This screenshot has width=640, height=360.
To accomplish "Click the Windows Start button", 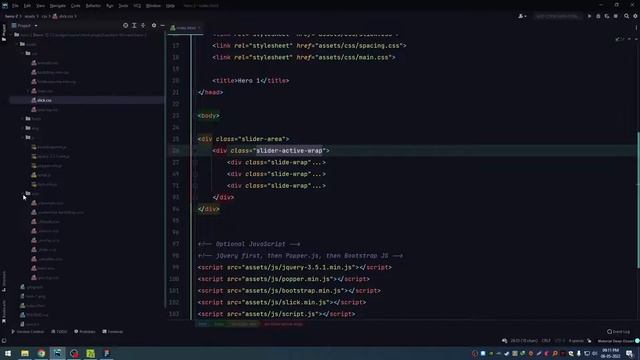I will [x=7, y=353].
